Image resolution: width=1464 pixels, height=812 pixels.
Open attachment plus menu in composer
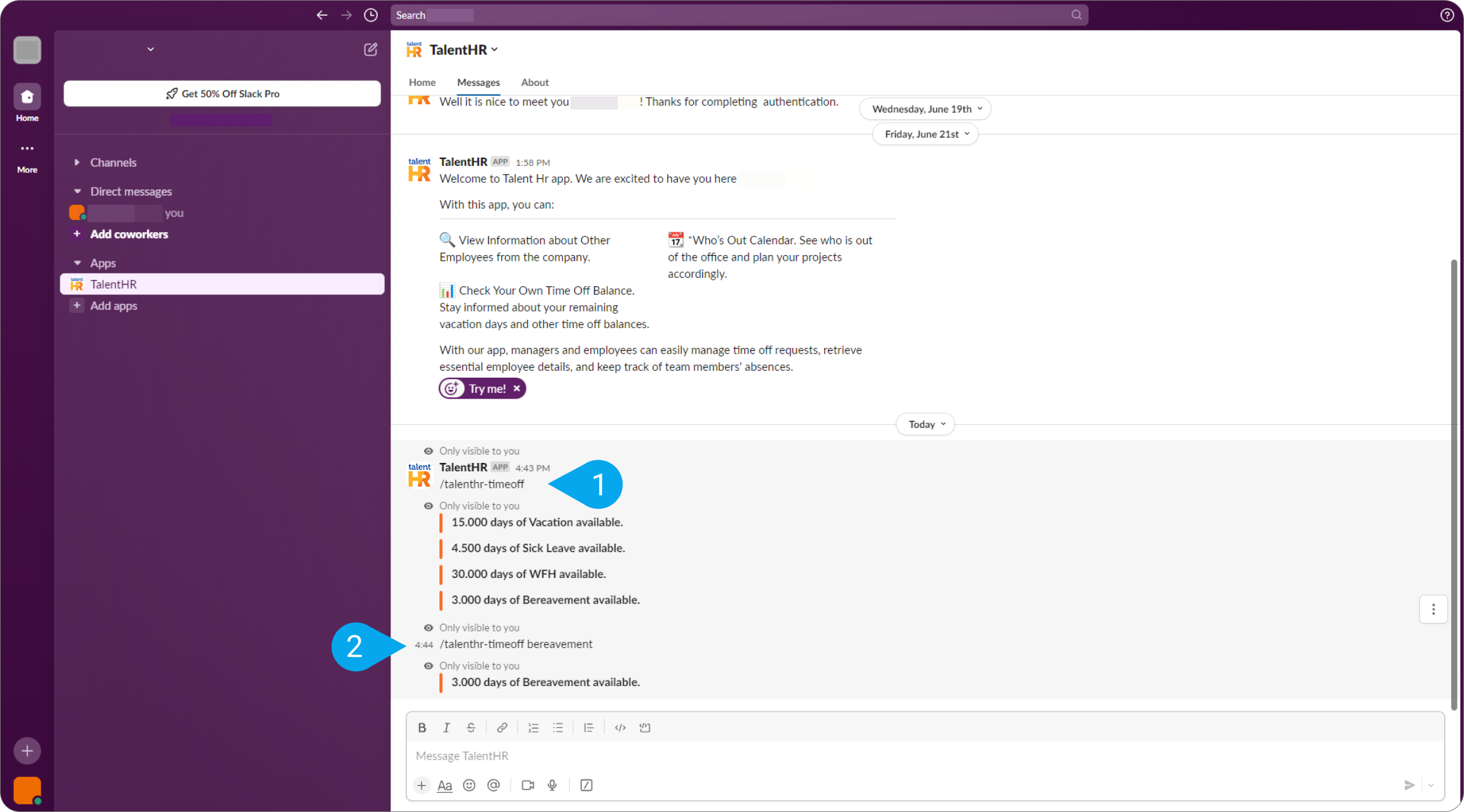(421, 785)
